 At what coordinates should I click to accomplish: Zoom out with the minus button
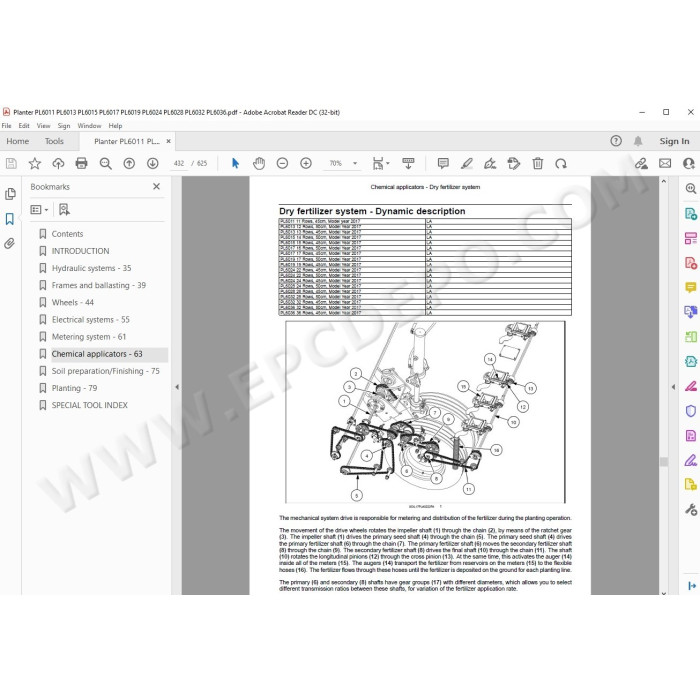click(282, 163)
